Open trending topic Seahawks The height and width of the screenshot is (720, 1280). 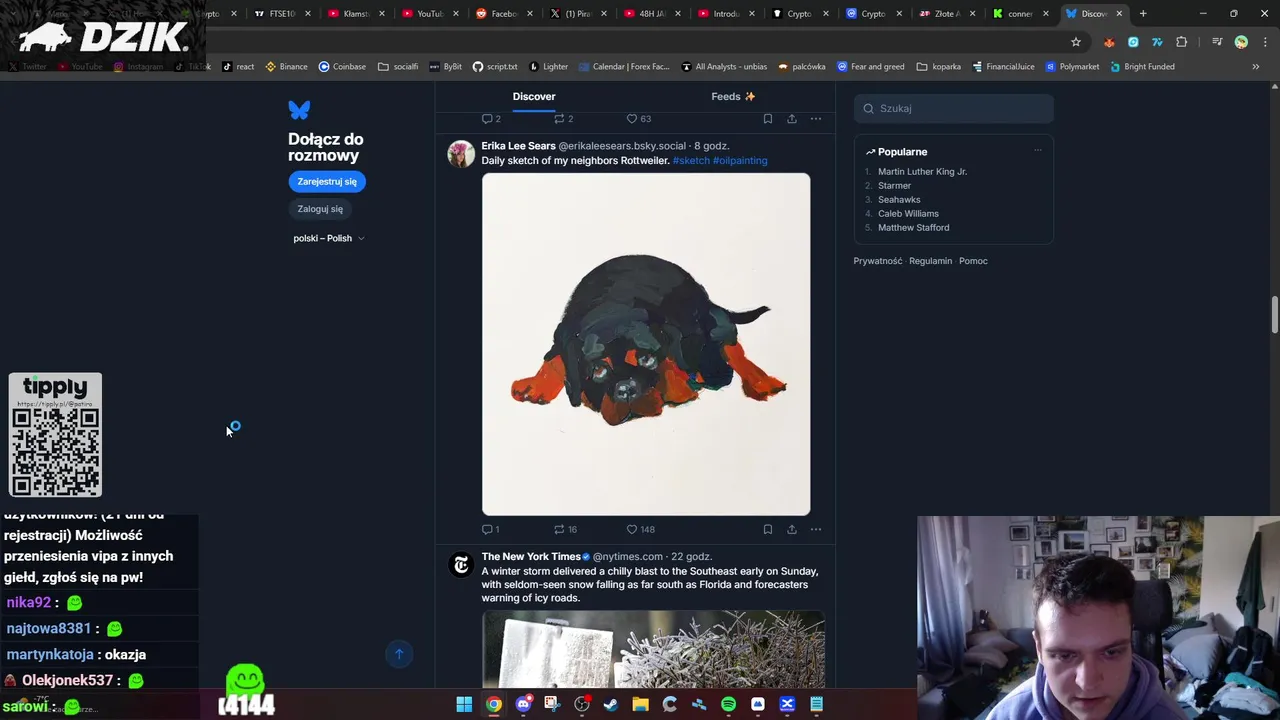(899, 199)
